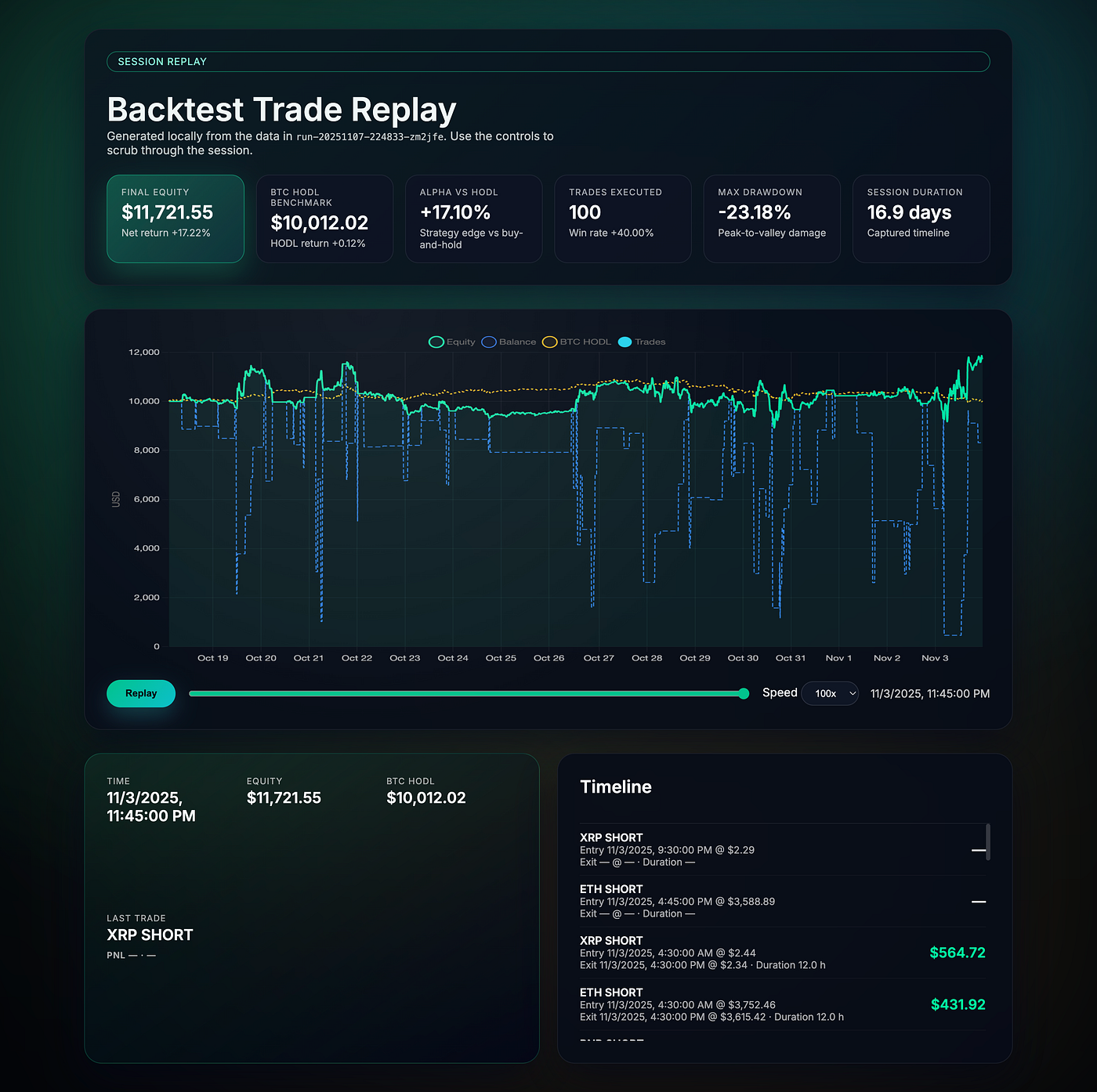Click the run-20251107-224833-zm2jfe run name
Image resolution: width=1097 pixels, height=1092 pixels.
coord(370,136)
